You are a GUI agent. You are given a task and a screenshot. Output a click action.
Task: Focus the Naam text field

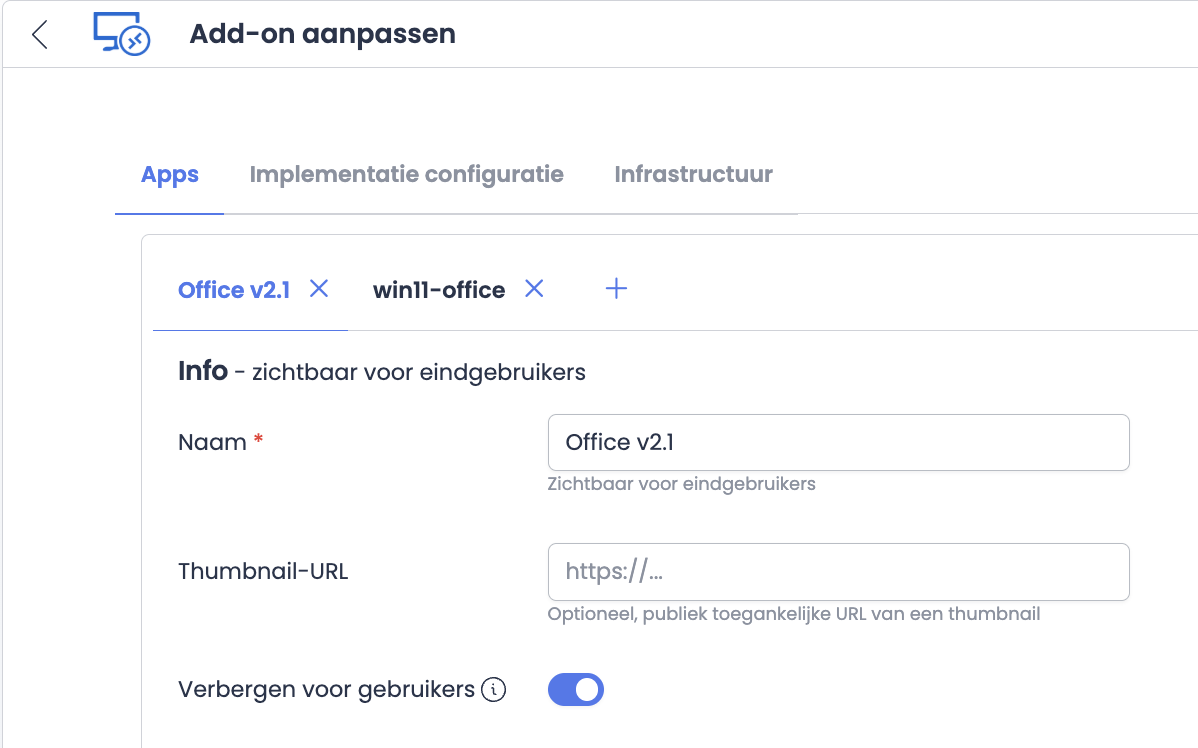(838, 443)
